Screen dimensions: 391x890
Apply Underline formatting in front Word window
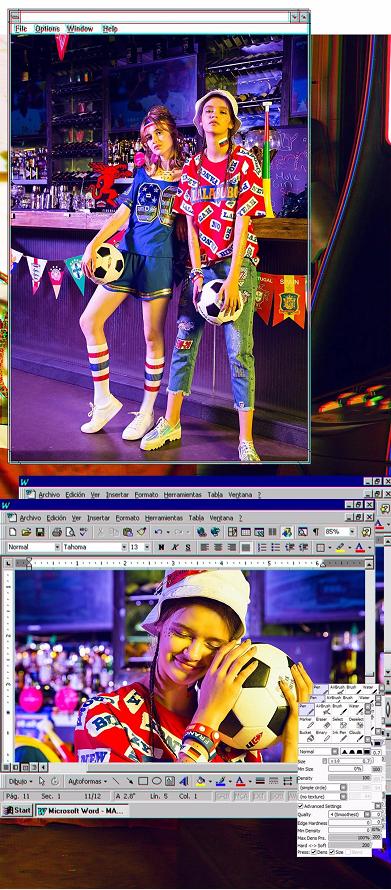pyautogui.click(x=188, y=547)
